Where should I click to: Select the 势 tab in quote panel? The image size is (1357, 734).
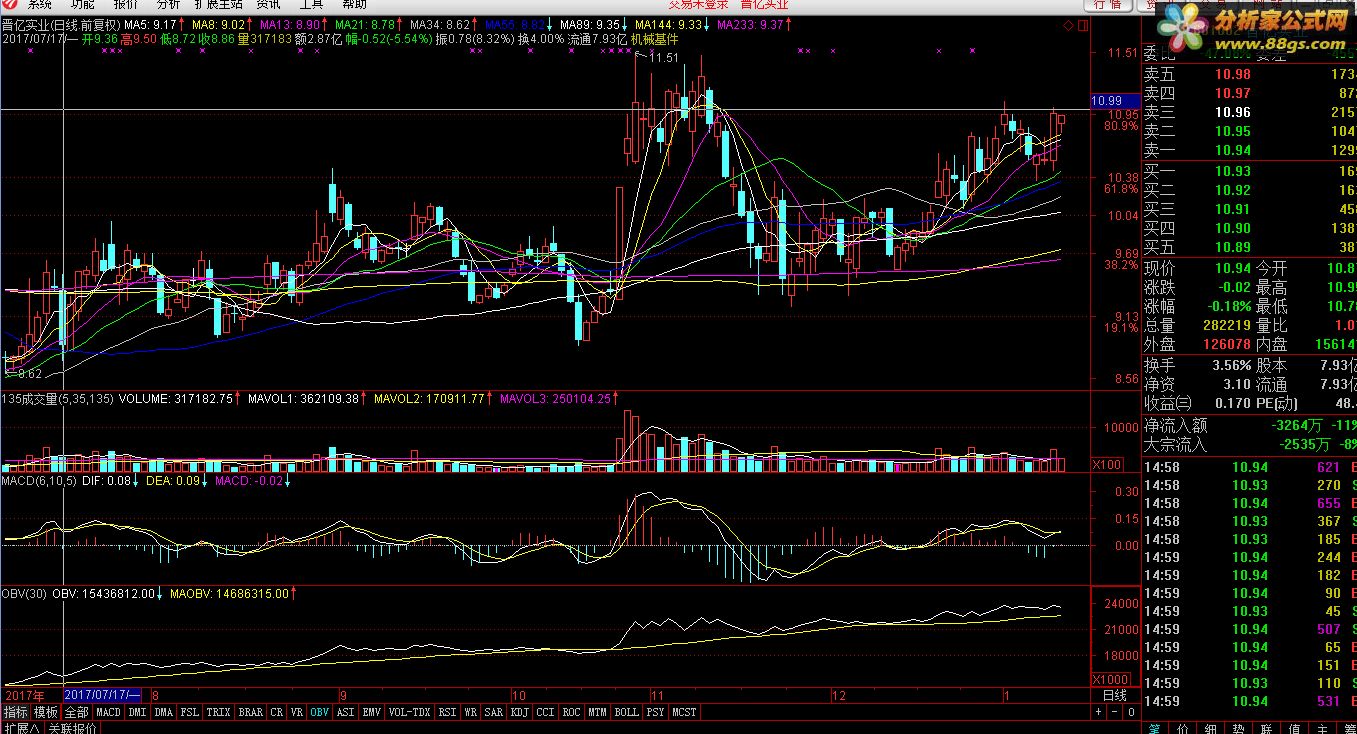pyautogui.click(x=1238, y=729)
